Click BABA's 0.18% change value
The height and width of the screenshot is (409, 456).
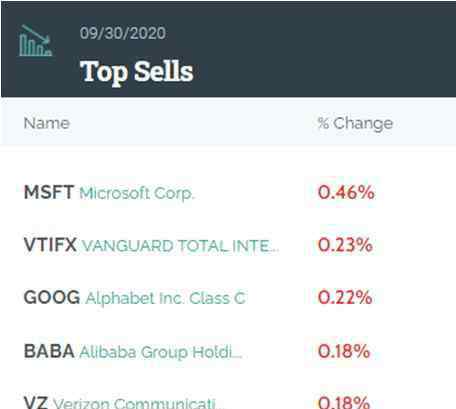pos(344,351)
